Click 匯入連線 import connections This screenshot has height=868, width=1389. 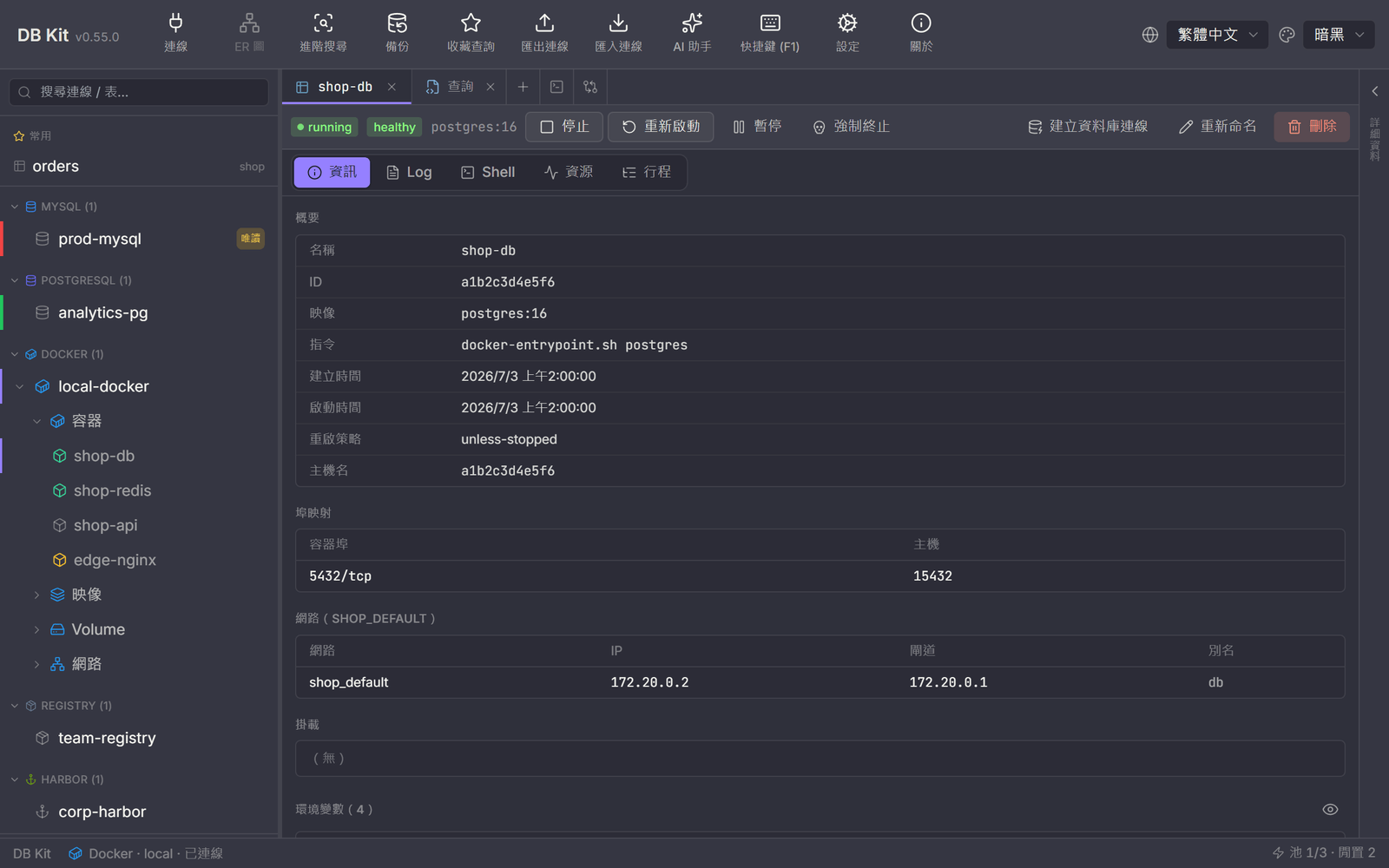(x=618, y=34)
